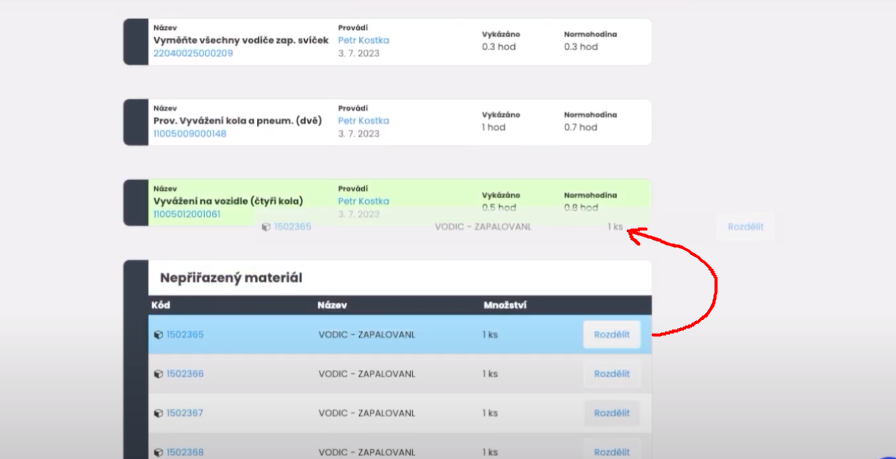The width and height of the screenshot is (896, 459).
Task: Click the Vykázáno value 0.3 hod
Action: pos(499,47)
